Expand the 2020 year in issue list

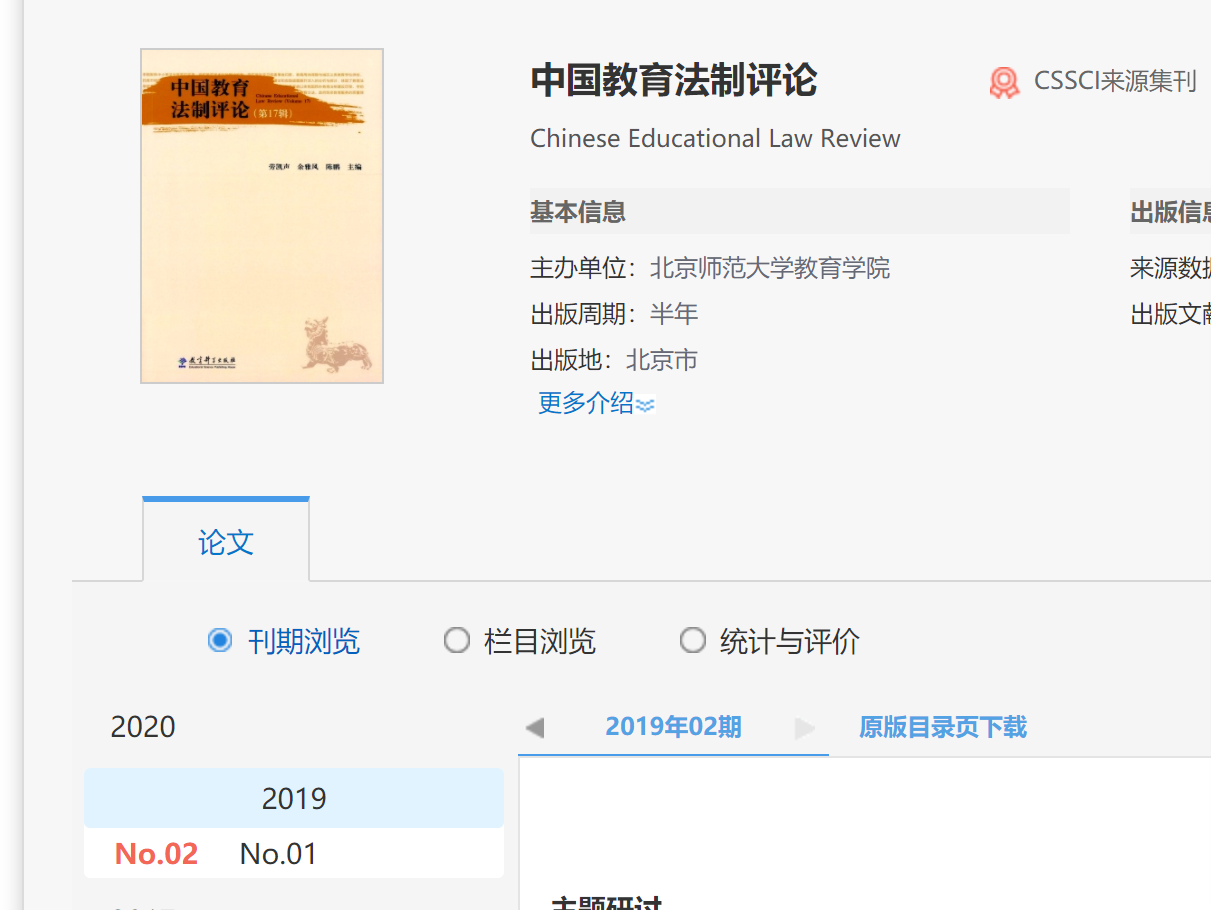[143, 727]
